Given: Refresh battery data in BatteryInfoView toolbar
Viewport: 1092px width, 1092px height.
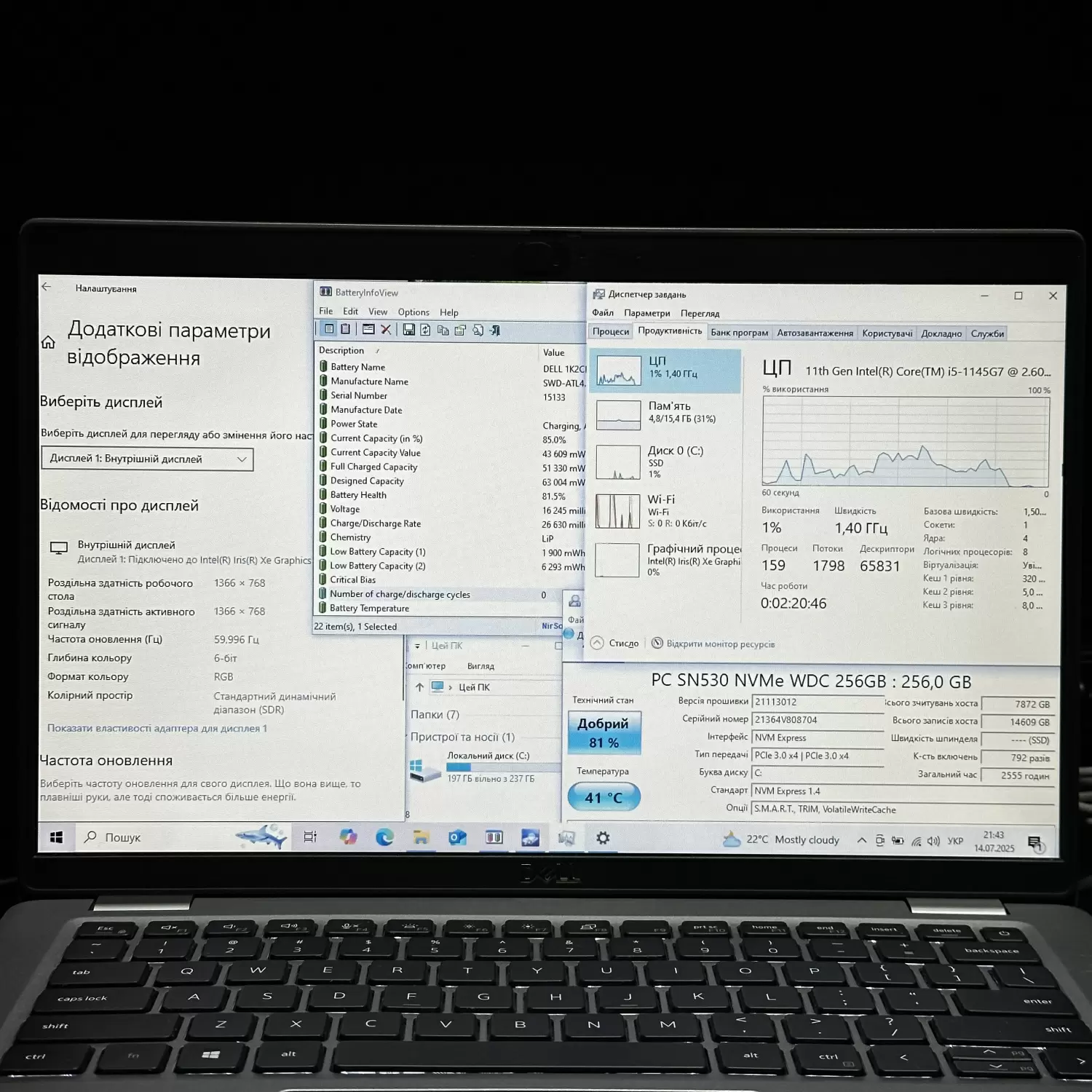Looking at the screenshot, I should click(425, 330).
